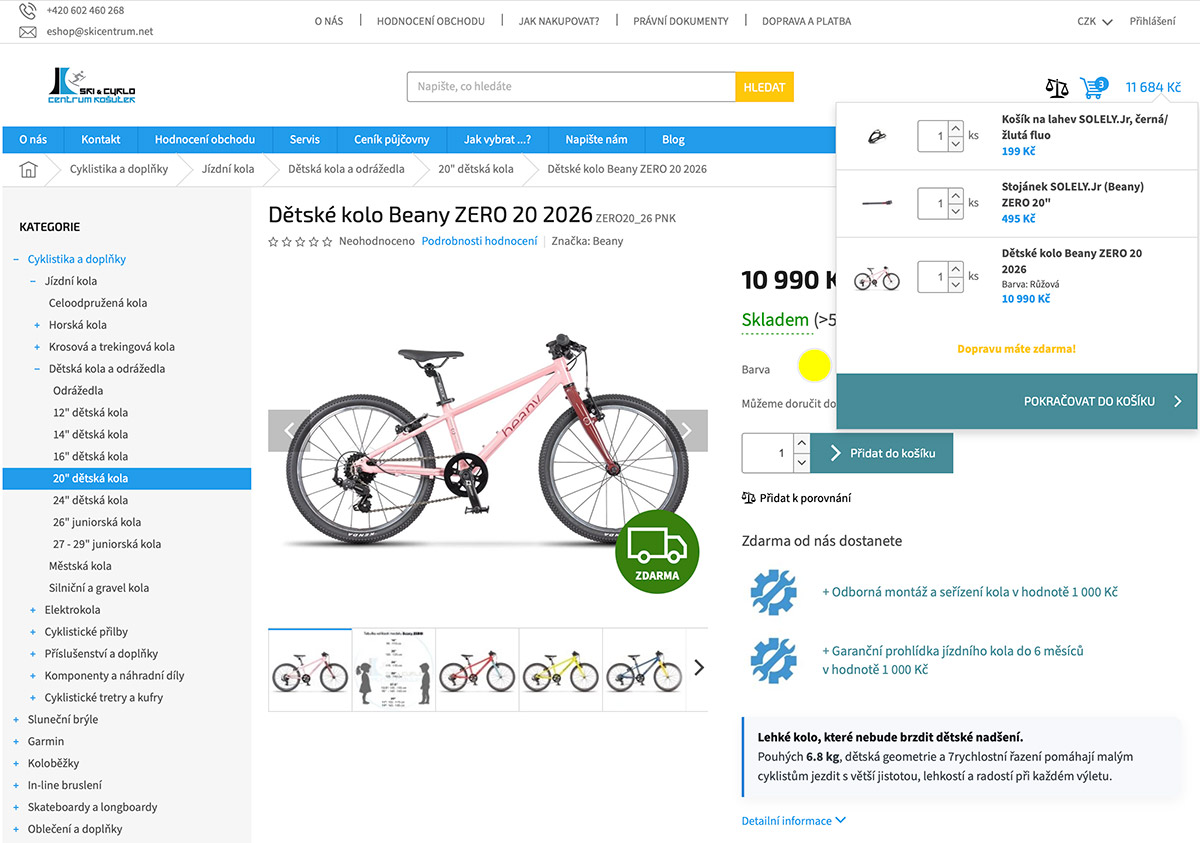Select the size chart thumbnail
The image size is (1200, 843).
click(394, 670)
